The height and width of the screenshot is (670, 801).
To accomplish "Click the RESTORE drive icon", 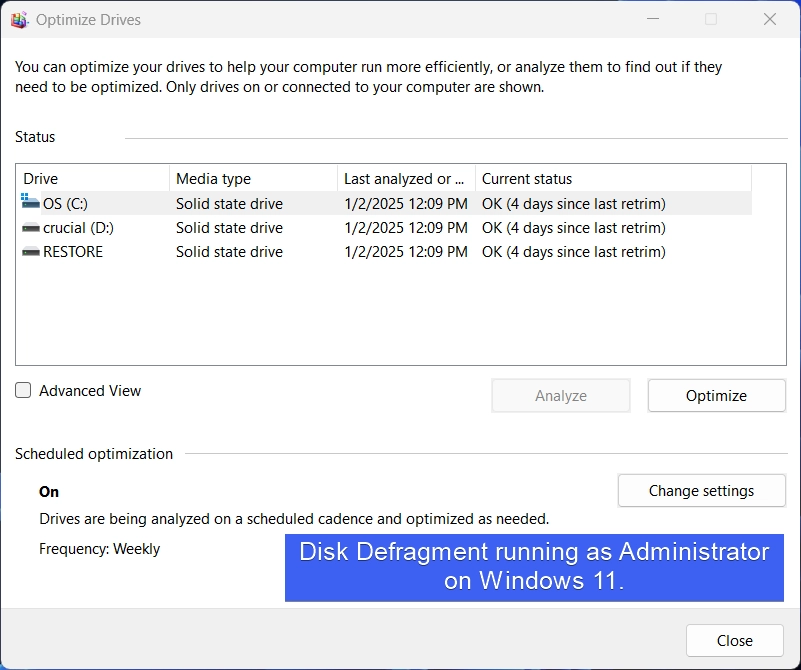I will point(31,252).
